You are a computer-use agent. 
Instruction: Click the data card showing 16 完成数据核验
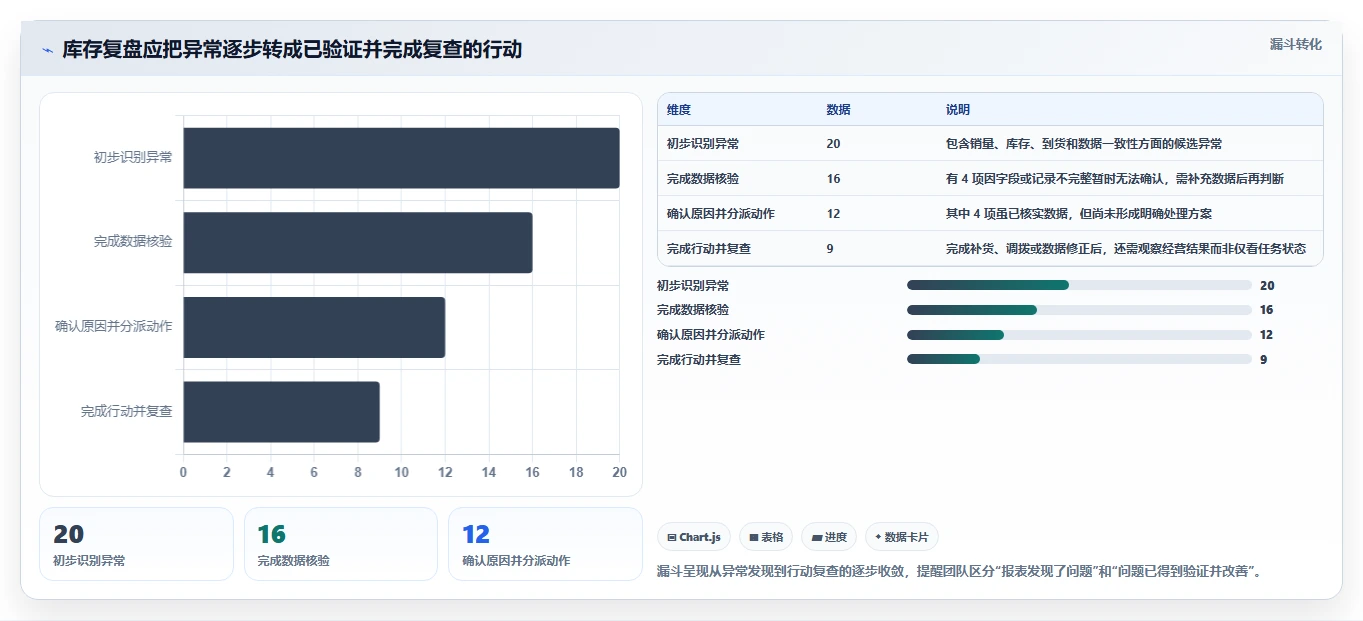point(341,544)
